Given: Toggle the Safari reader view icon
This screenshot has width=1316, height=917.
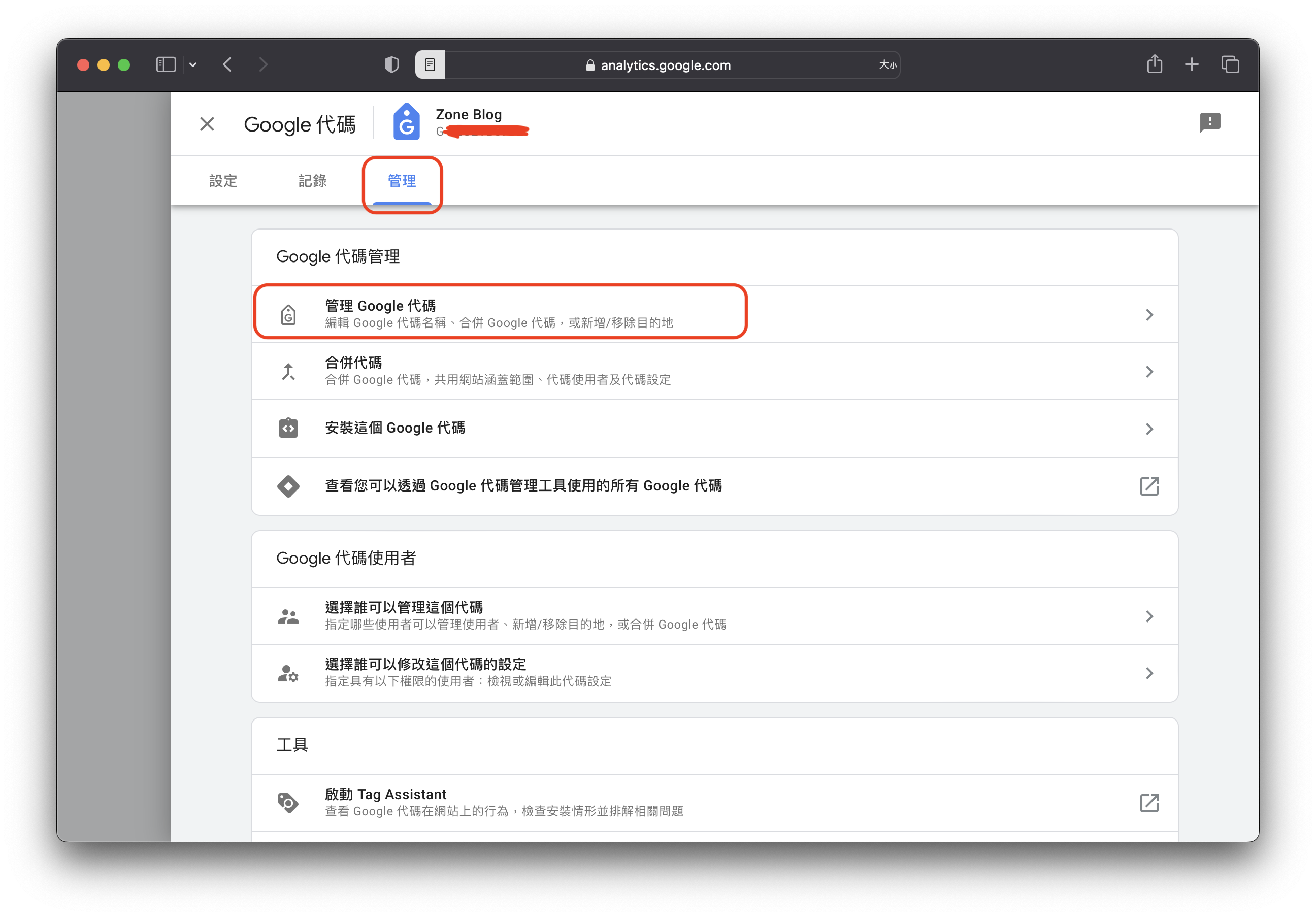Looking at the screenshot, I should [x=430, y=65].
